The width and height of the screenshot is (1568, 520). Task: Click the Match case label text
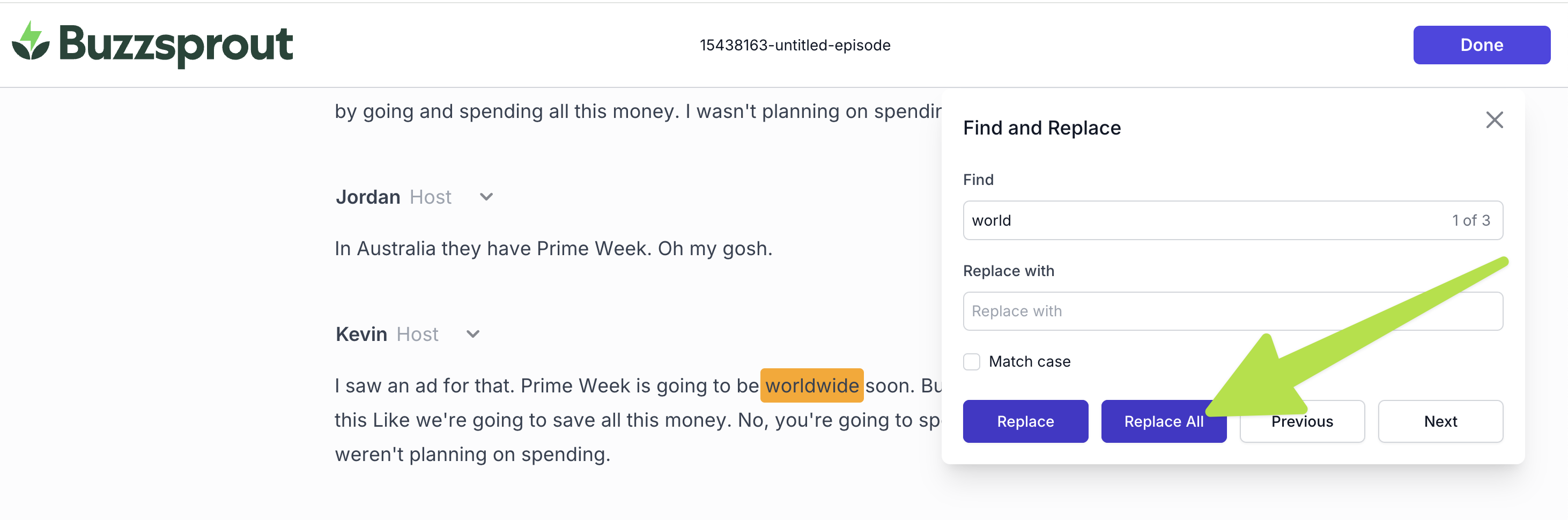[x=1029, y=362]
